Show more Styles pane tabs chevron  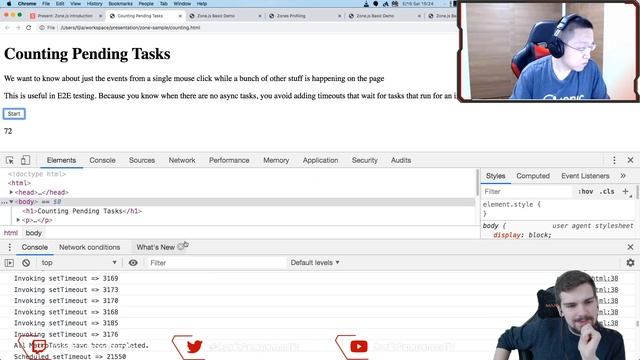(x=623, y=176)
